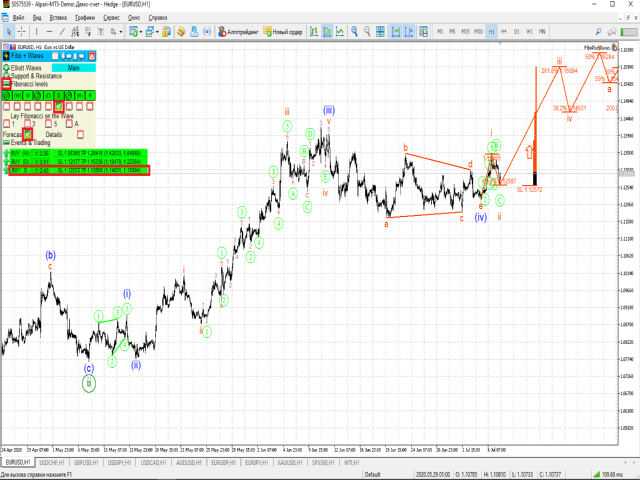Toggle the checked sixth wave-degree checkbox

59,106
